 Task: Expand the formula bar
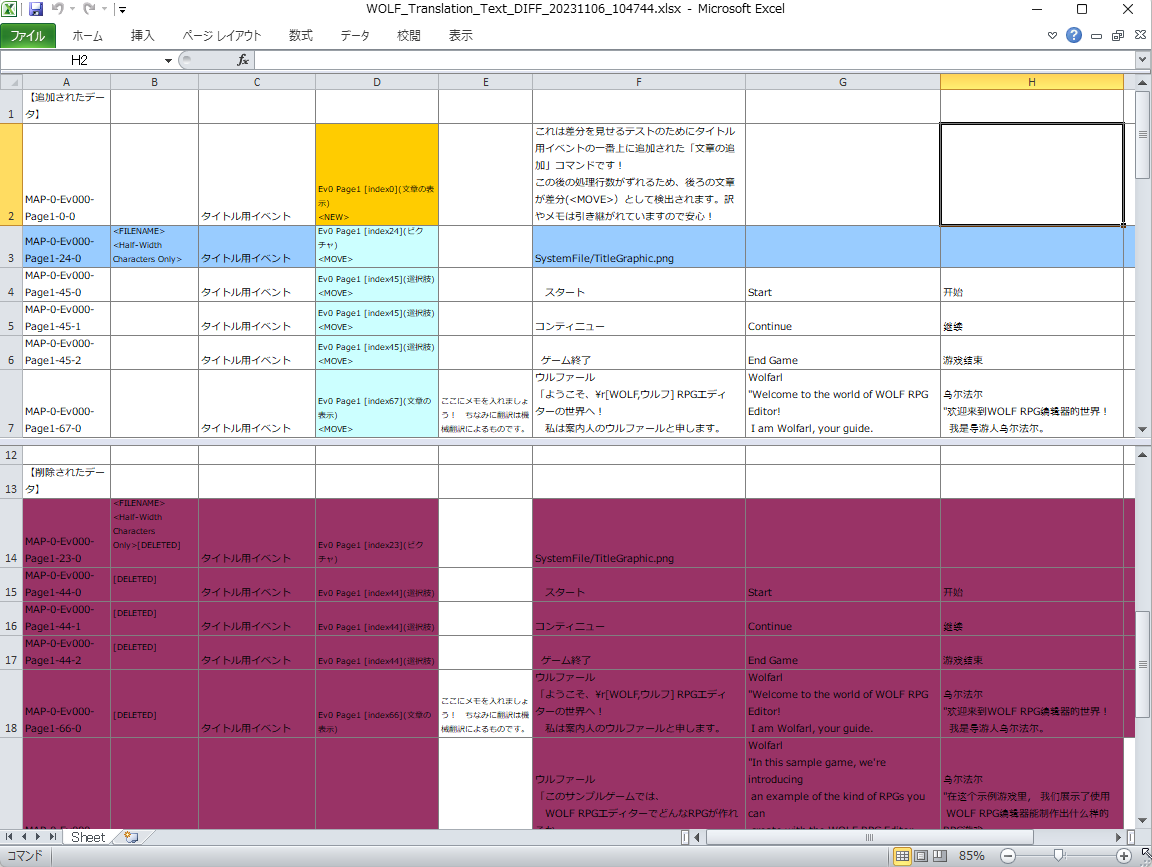(x=1142, y=60)
